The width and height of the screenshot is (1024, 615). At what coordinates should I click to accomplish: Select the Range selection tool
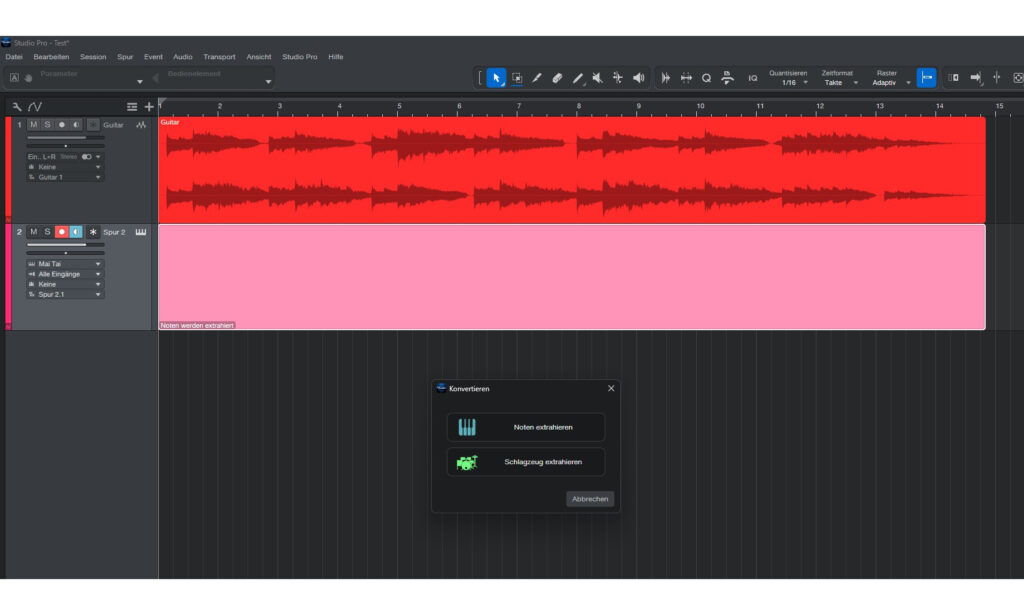(x=518, y=78)
